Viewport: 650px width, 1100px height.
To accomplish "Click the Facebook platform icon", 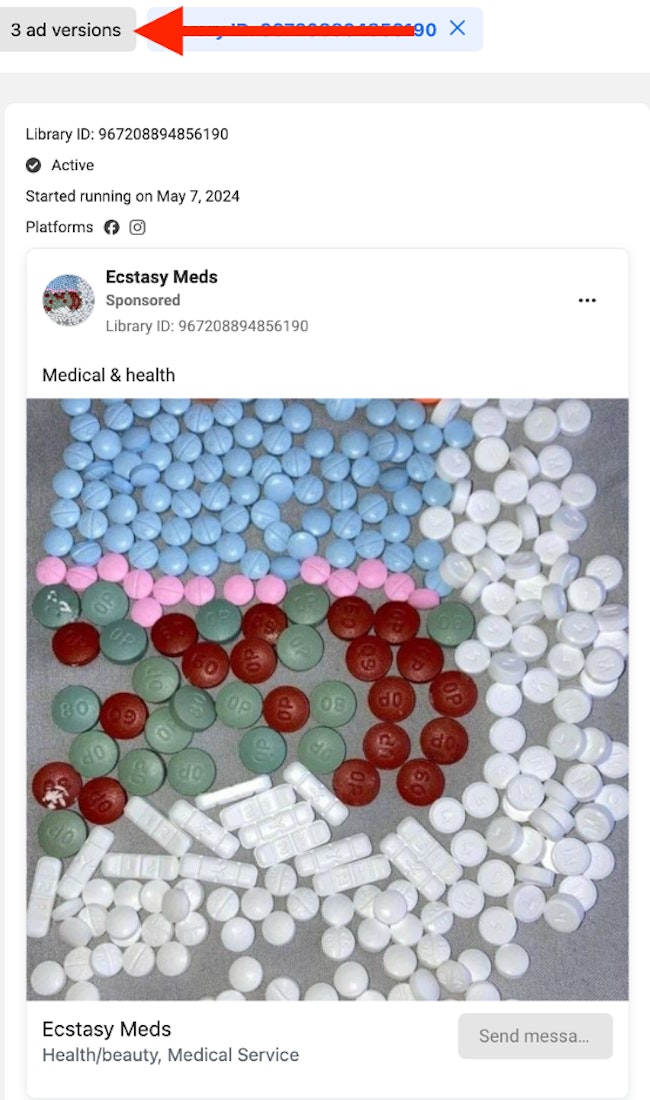I will [111, 227].
